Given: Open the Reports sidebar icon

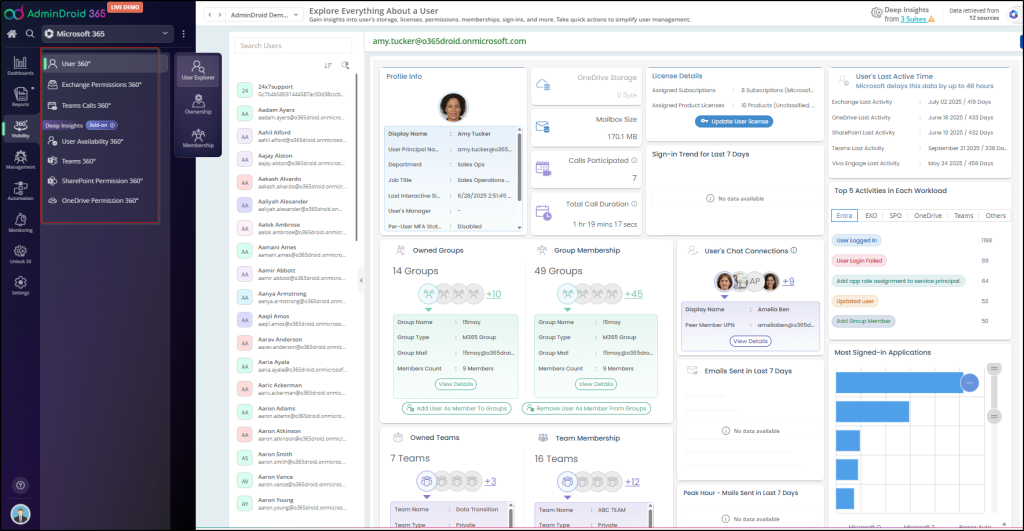Looking at the screenshot, I should tap(20, 97).
